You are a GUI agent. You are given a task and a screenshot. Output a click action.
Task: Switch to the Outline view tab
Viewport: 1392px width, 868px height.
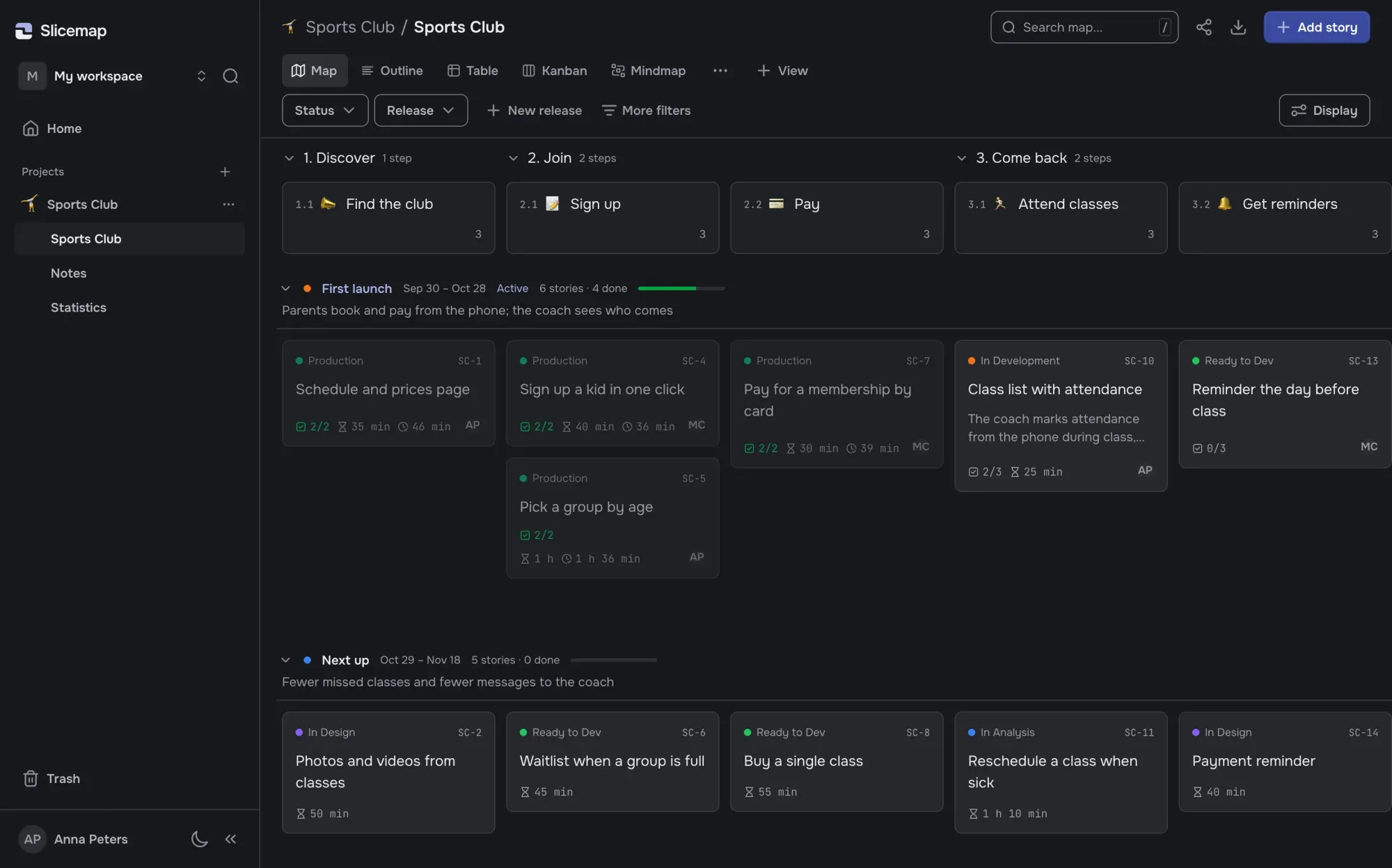pos(392,70)
